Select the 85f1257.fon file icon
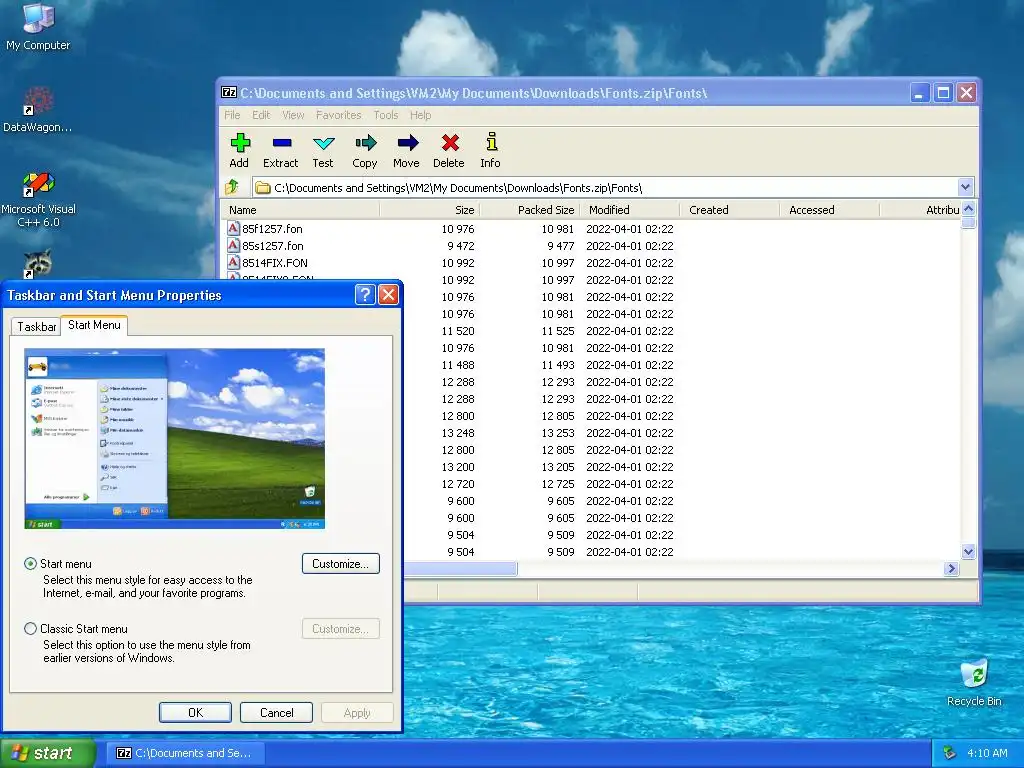The width and height of the screenshot is (1024, 768). (233, 229)
